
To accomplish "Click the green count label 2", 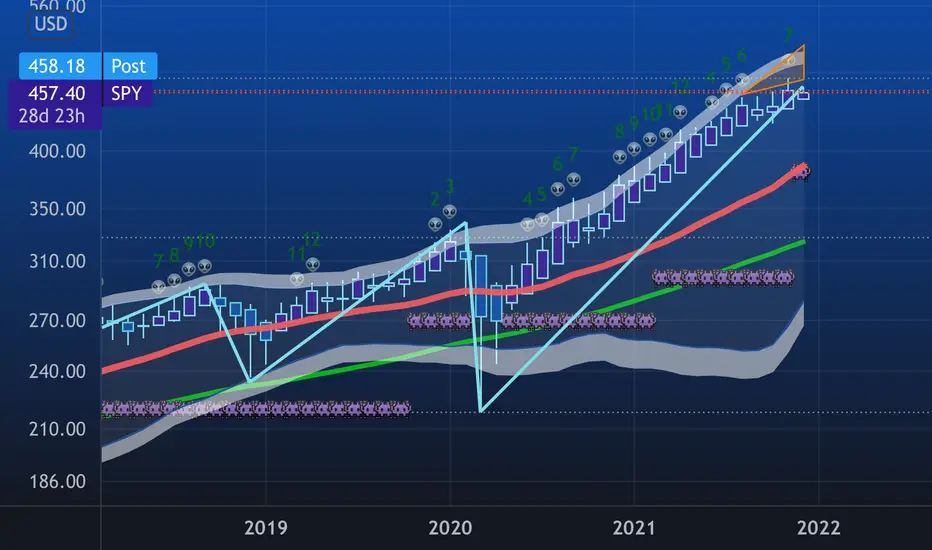I will 435,199.
